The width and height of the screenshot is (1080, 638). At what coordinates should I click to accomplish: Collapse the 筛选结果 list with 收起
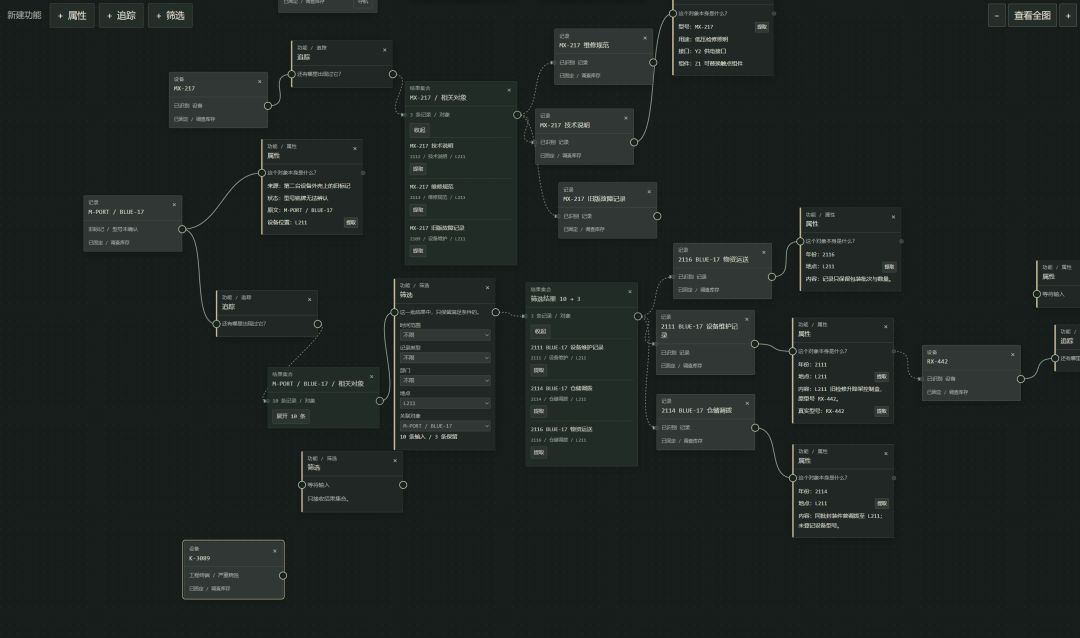(540, 331)
